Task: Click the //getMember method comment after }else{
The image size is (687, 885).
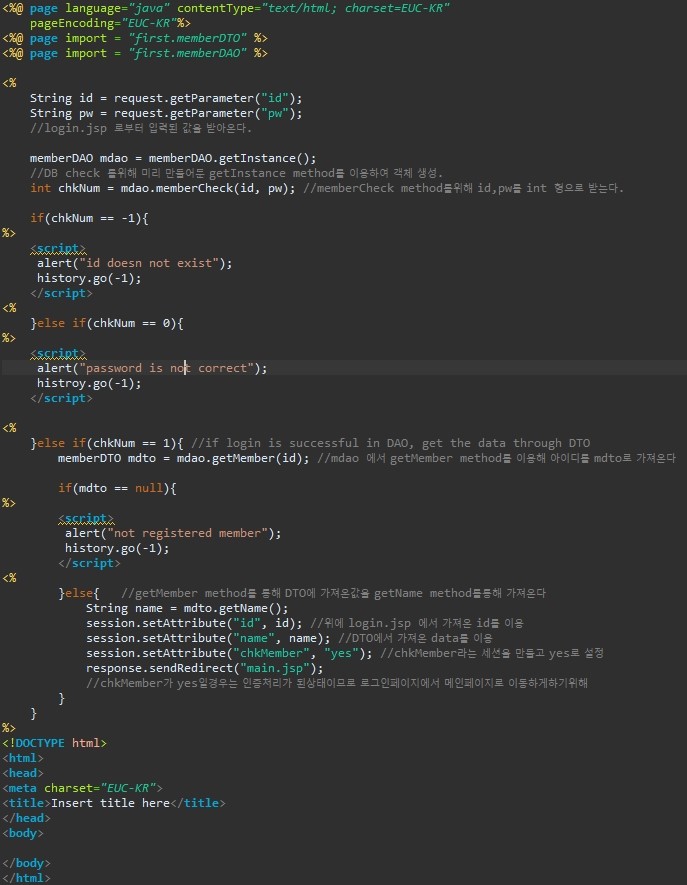Action: pyautogui.click(x=334, y=593)
